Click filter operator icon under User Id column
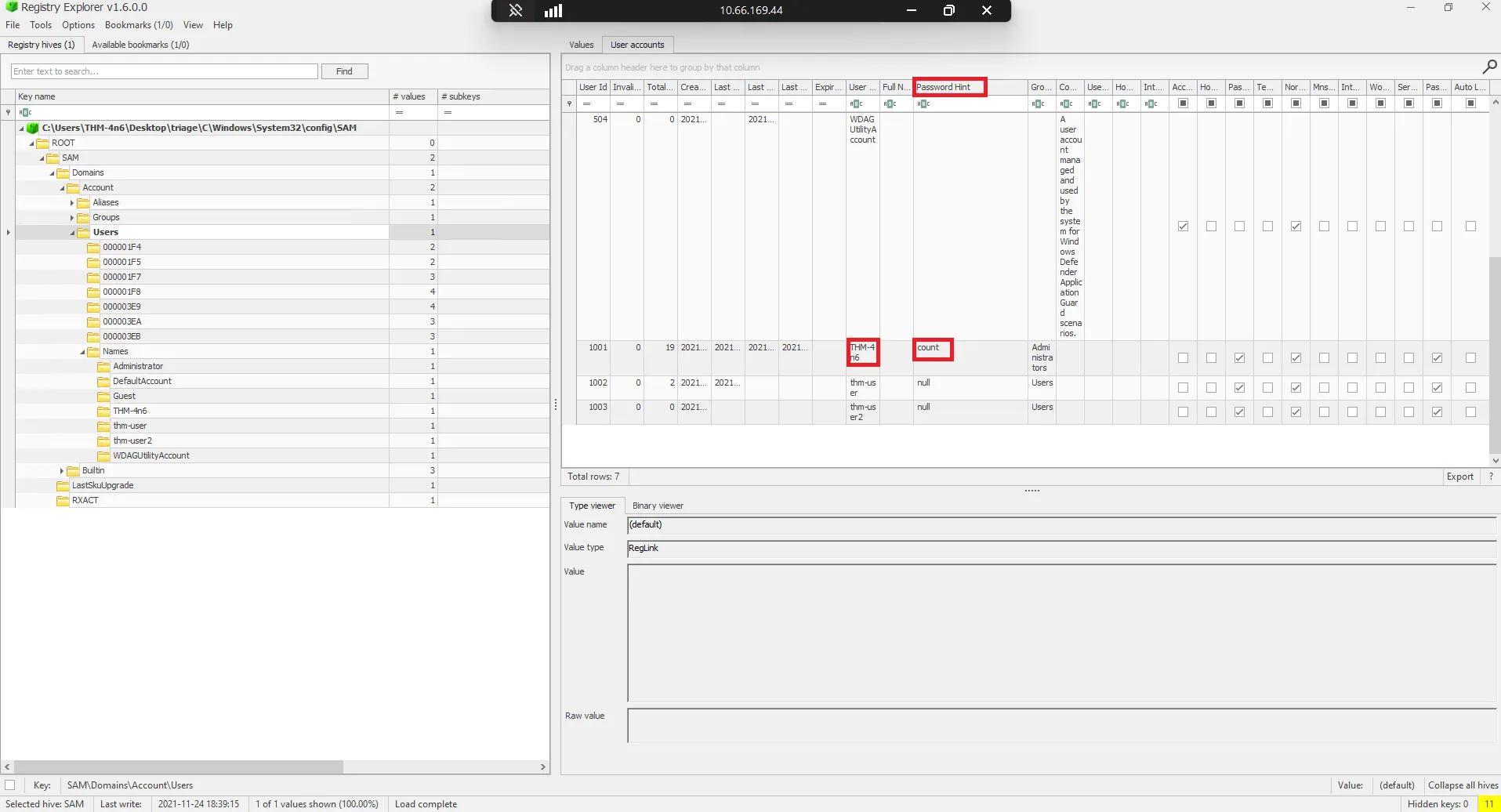Image resolution: width=1501 pixels, height=812 pixels. [586, 103]
